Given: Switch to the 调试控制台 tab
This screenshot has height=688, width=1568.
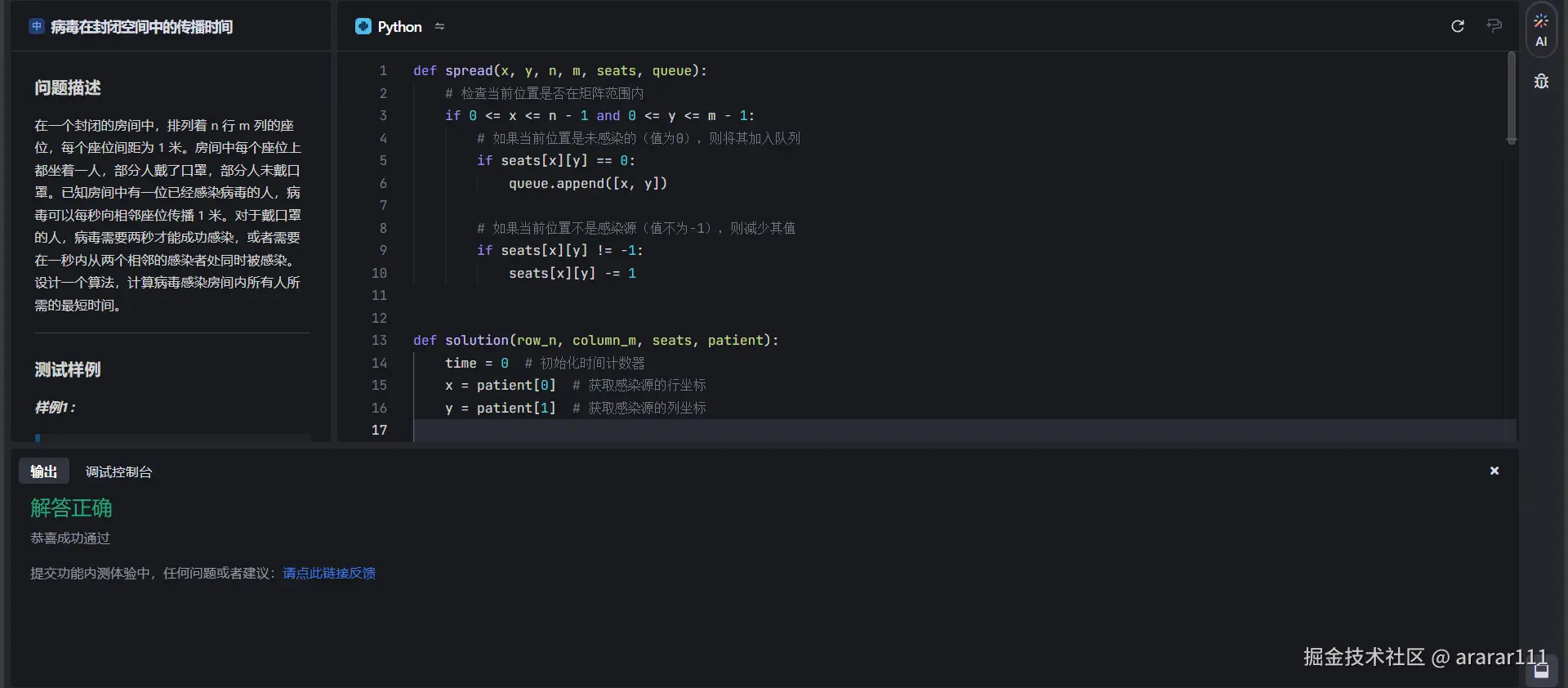Looking at the screenshot, I should point(118,471).
